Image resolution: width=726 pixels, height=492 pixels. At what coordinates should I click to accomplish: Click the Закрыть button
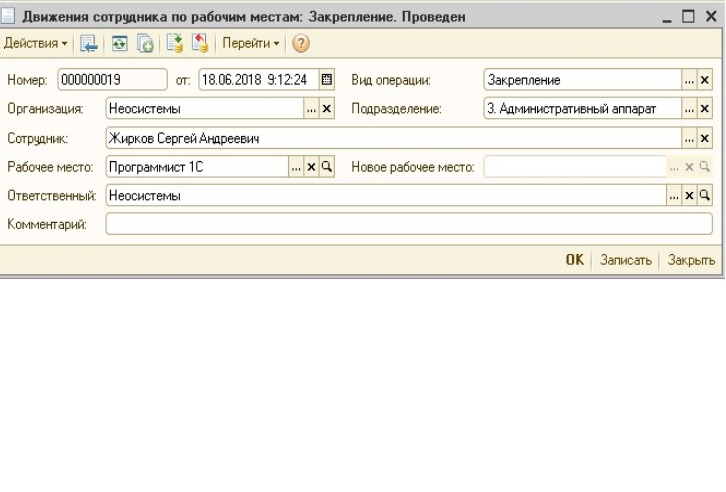point(691,260)
